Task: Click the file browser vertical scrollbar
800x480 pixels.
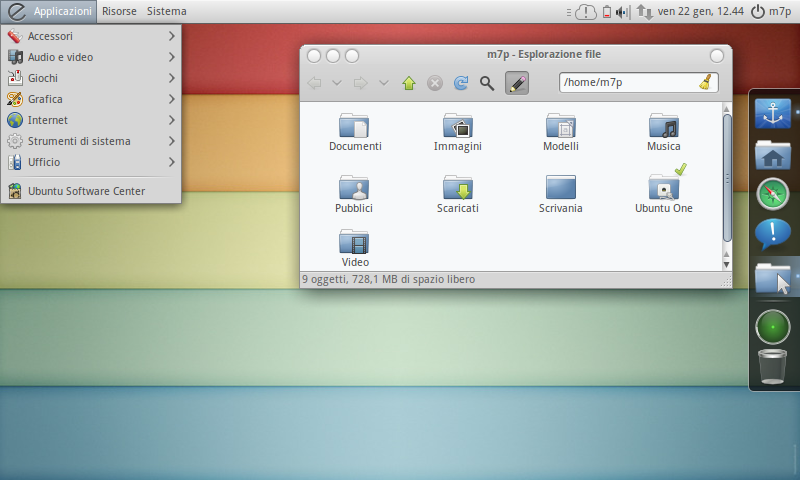Action: [x=727, y=178]
